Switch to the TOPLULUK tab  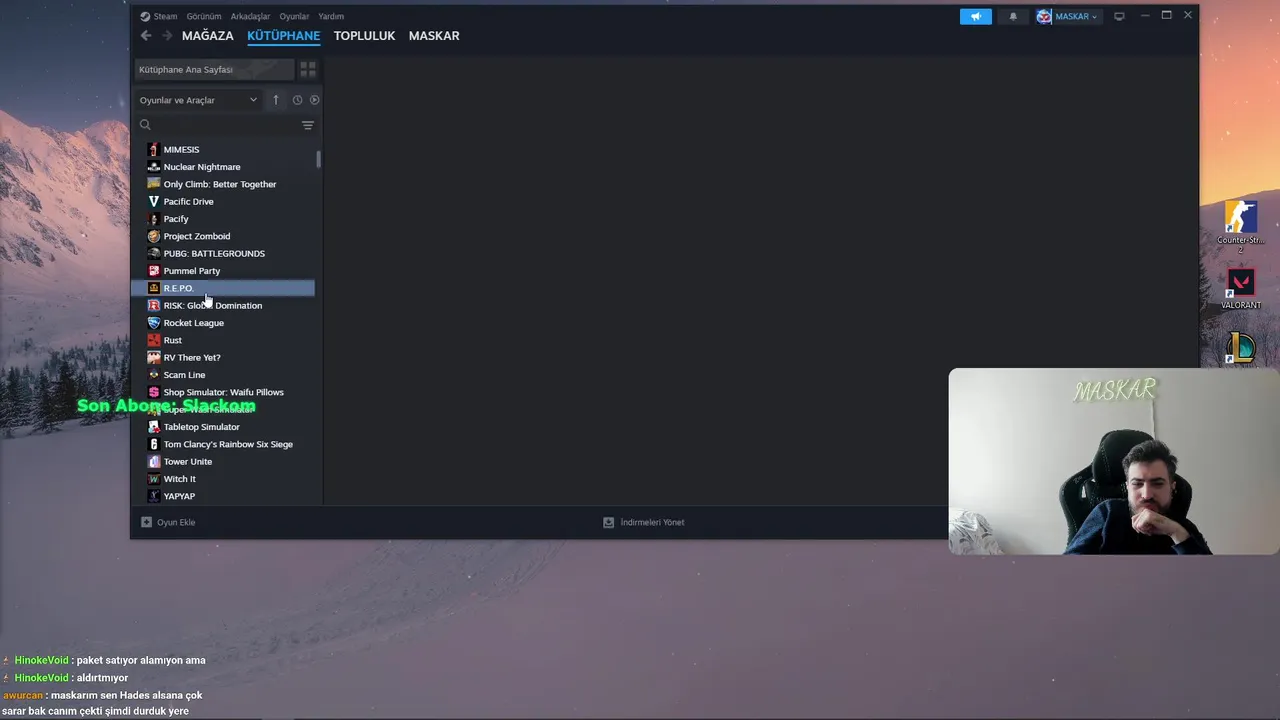point(364,36)
